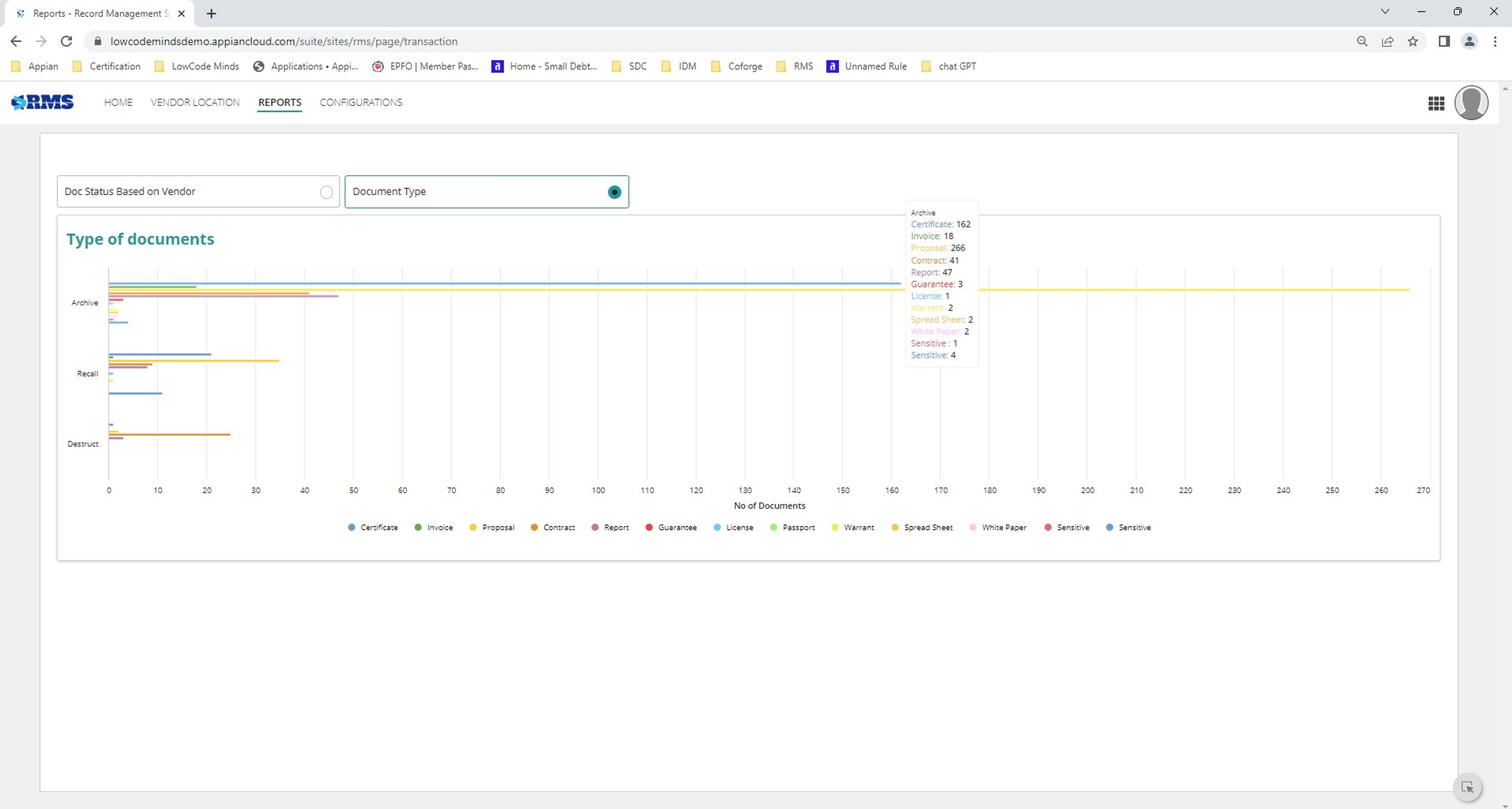Open the Coforge bookmark folder
The height and width of the screenshot is (809, 1512).
point(737,66)
